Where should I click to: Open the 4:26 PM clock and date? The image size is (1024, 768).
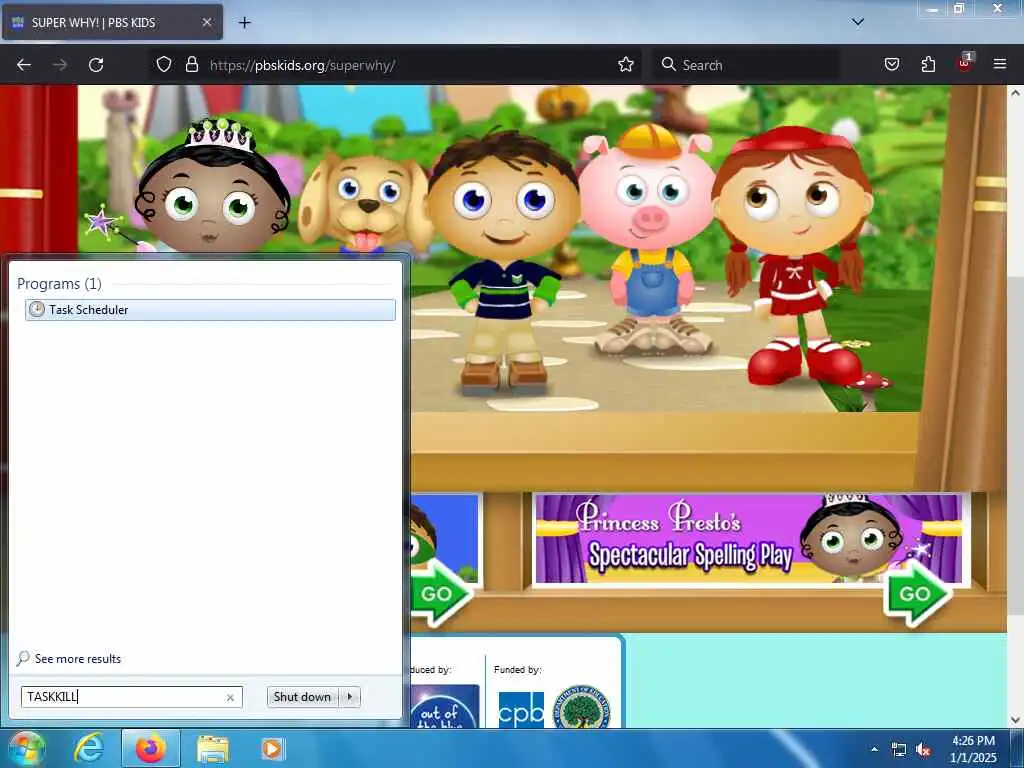tap(973, 749)
